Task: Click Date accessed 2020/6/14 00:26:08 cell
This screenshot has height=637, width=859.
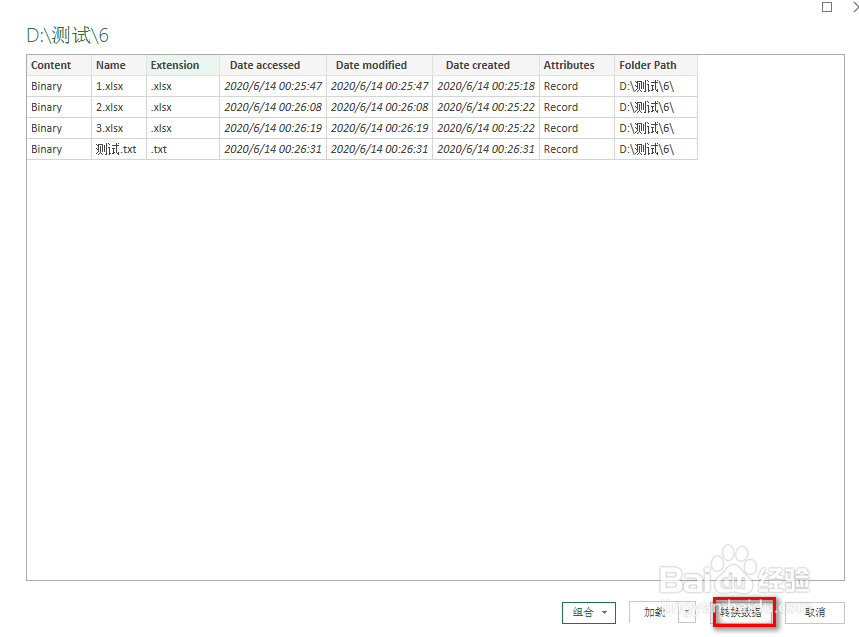Action: click(x=273, y=107)
